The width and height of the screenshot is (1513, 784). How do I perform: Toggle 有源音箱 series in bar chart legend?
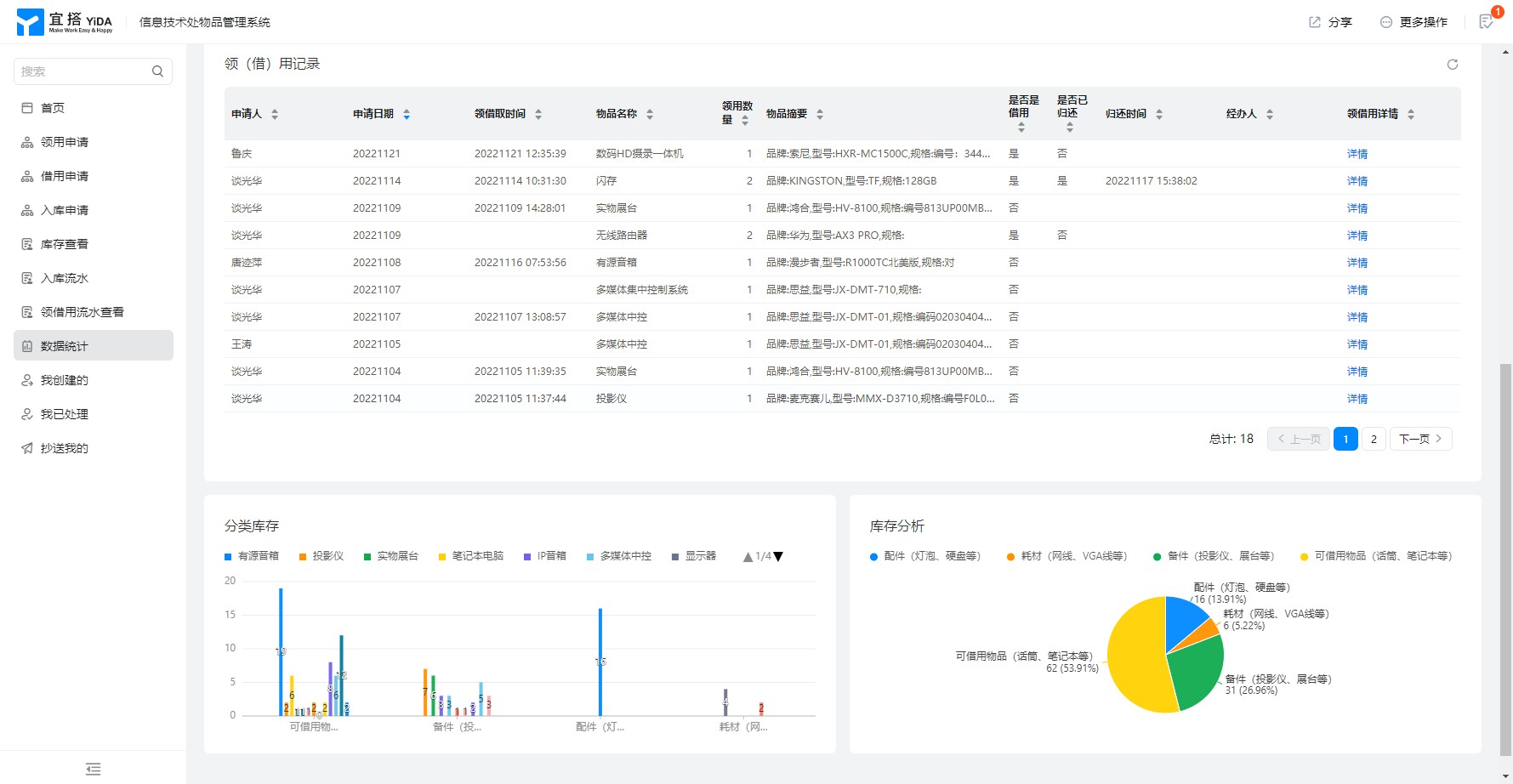[x=252, y=556]
